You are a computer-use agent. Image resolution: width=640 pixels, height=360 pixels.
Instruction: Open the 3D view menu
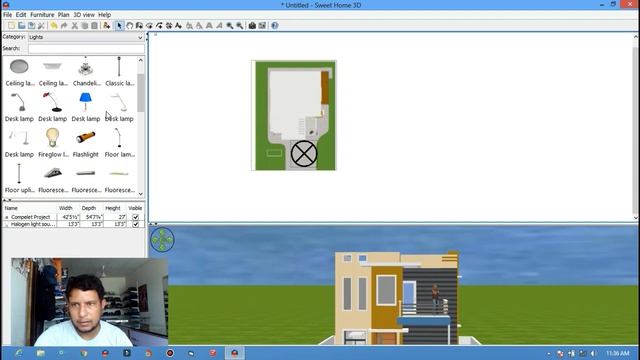[84, 15]
